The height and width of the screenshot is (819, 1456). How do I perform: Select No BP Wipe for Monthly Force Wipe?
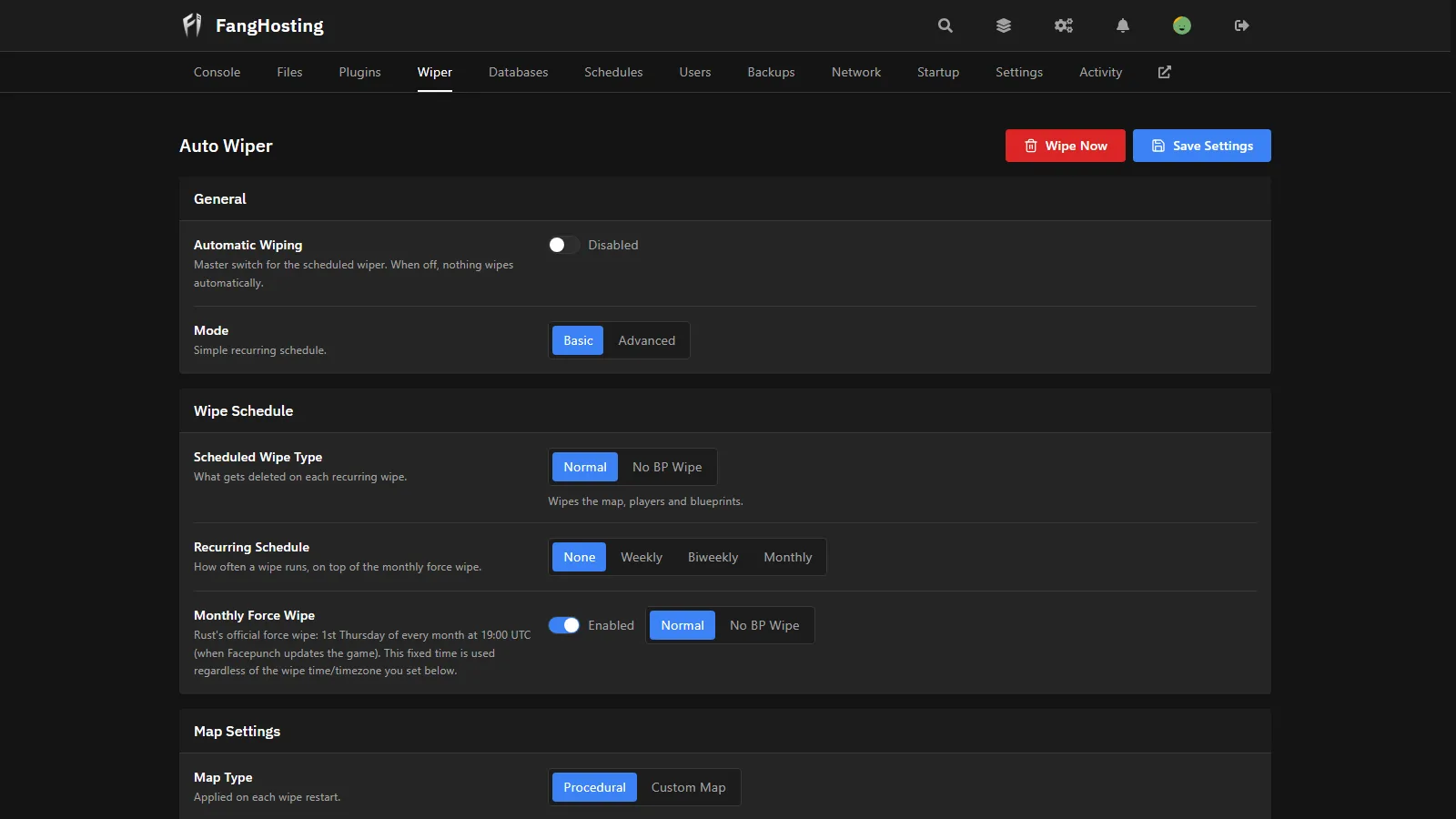[x=764, y=625]
